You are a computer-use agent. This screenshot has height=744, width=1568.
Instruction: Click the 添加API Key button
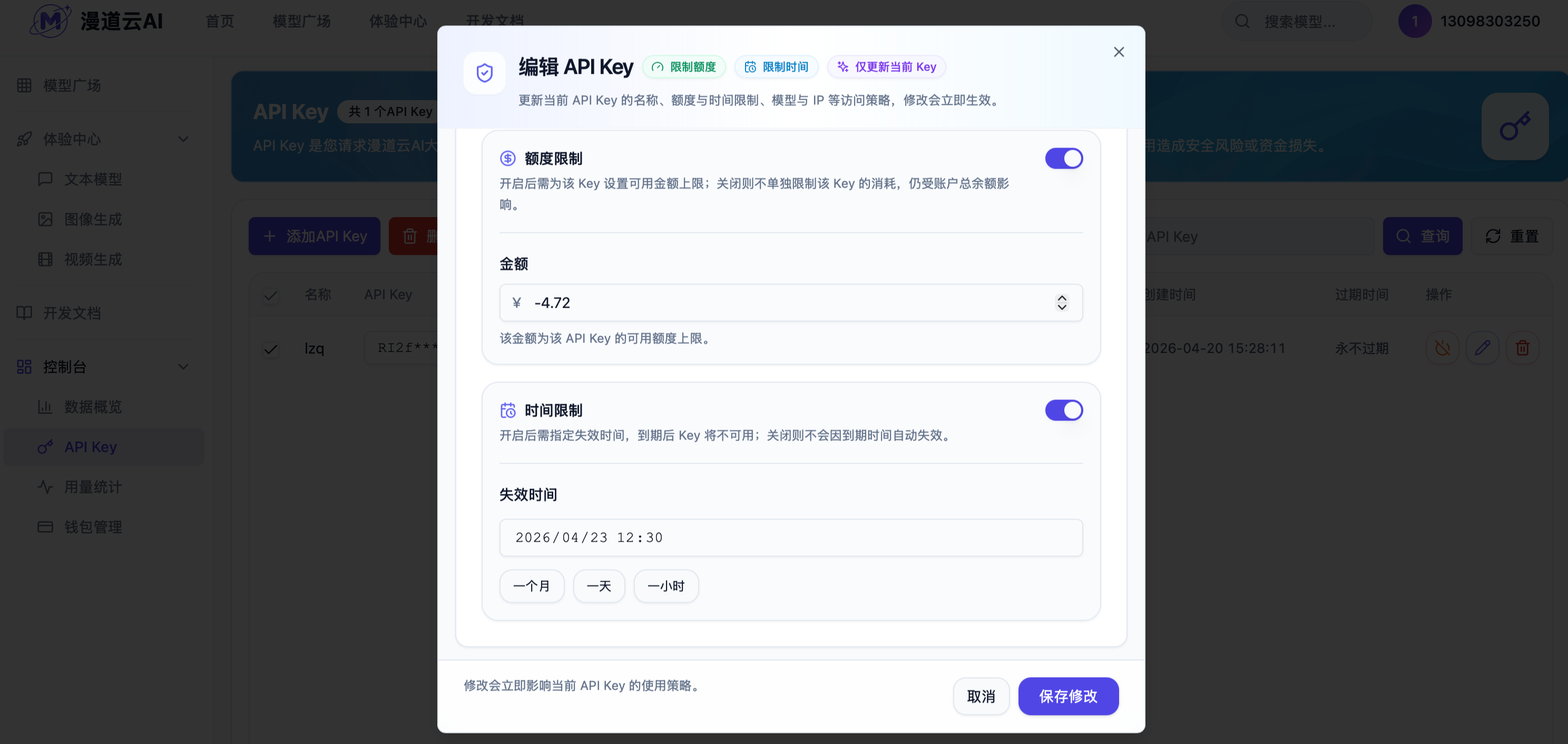[314, 236]
